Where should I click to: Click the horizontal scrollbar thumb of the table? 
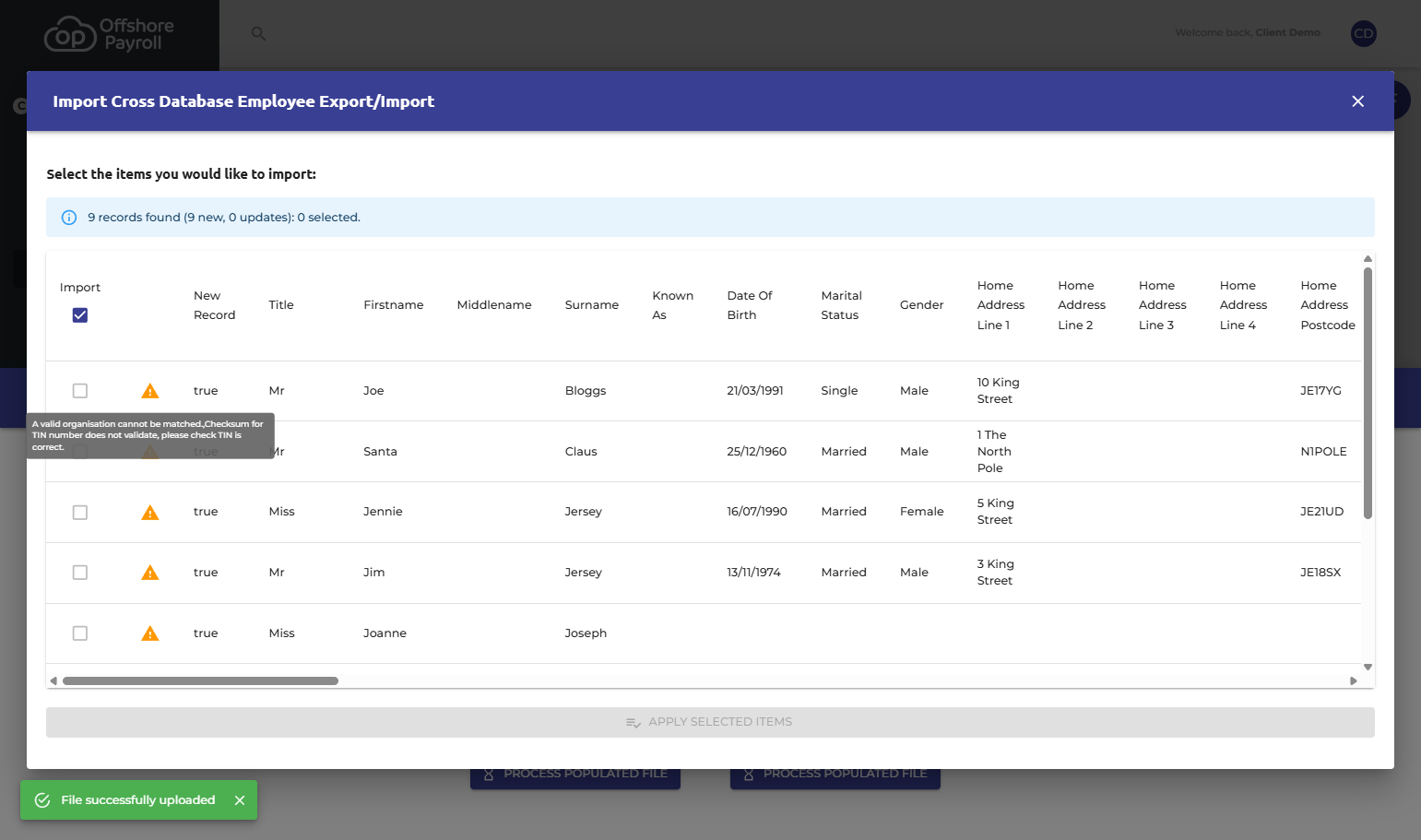point(200,681)
